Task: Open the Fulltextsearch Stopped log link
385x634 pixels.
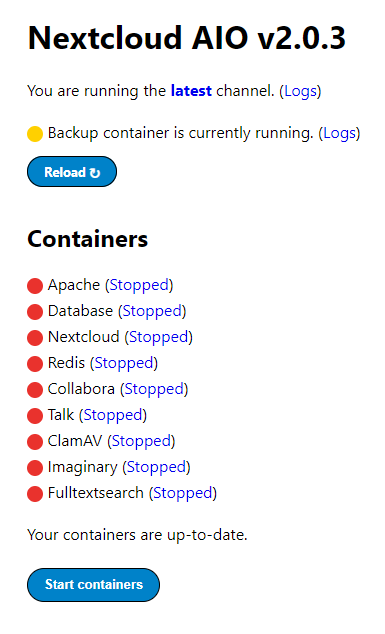Action: 183,493
